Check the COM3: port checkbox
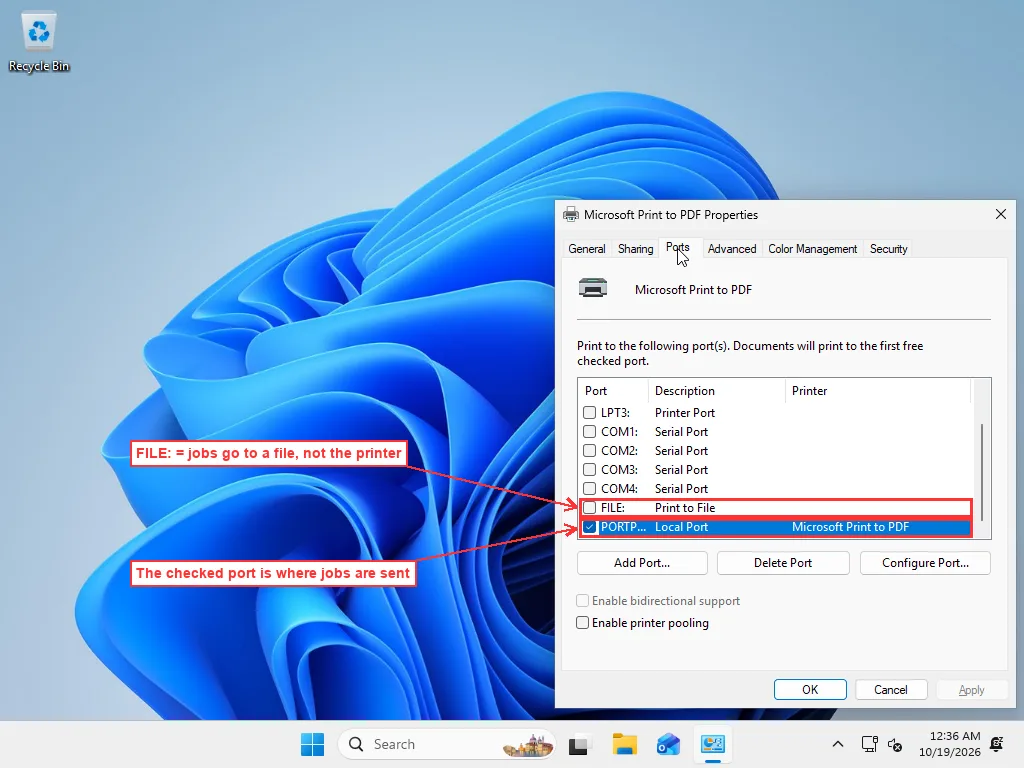 coord(589,470)
